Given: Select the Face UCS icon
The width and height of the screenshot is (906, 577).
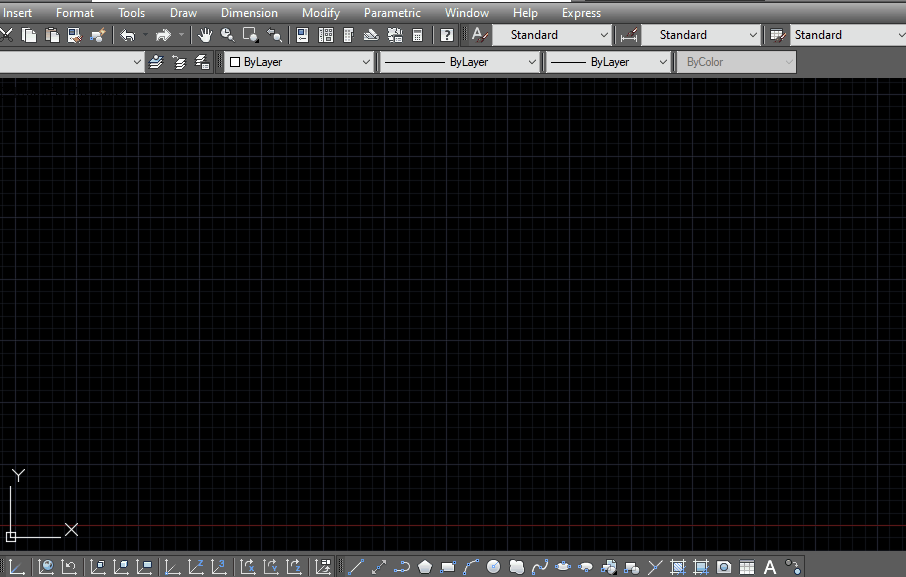Looking at the screenshot, I should 98,567.
